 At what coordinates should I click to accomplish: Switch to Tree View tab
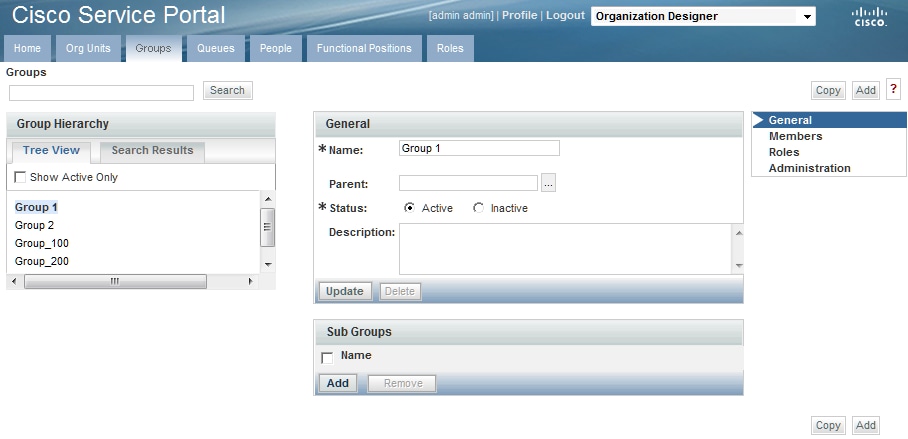click(51, 151)
